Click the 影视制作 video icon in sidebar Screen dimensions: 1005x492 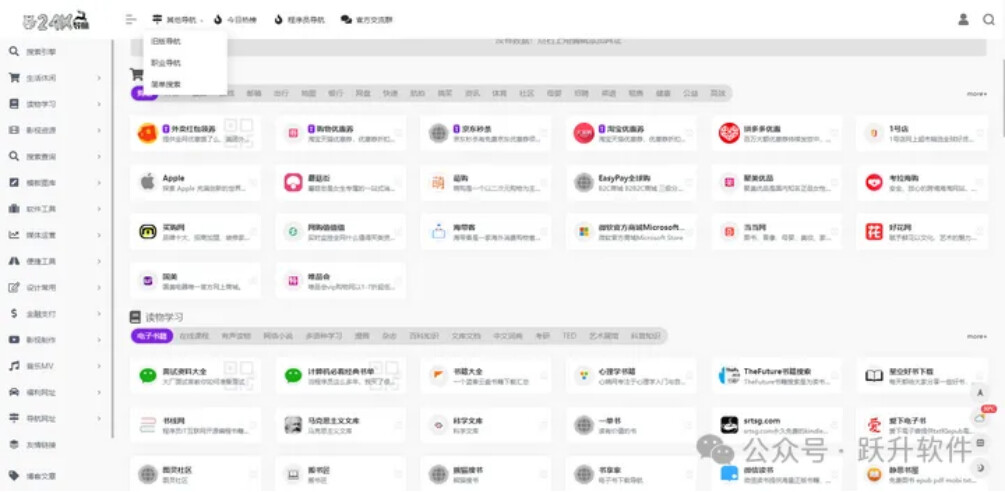(13, 340)
